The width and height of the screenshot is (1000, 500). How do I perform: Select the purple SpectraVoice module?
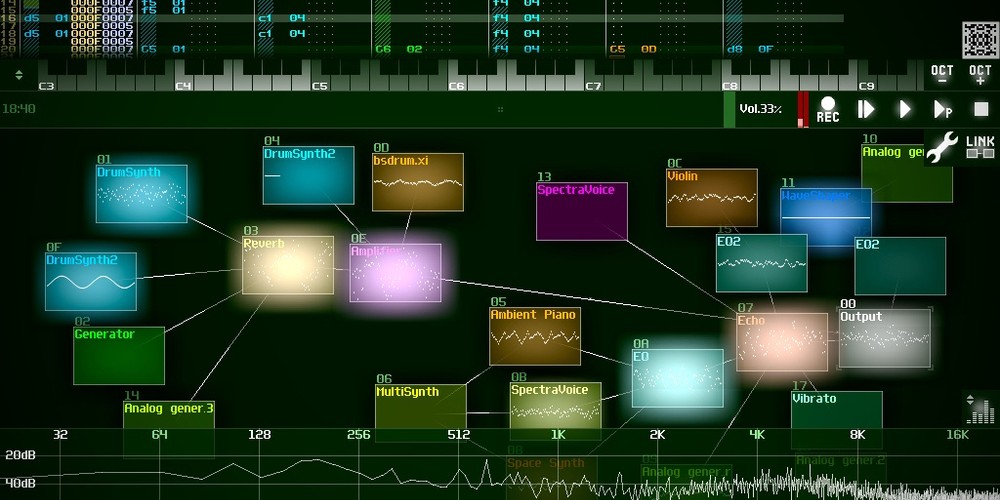coord(581,211)
